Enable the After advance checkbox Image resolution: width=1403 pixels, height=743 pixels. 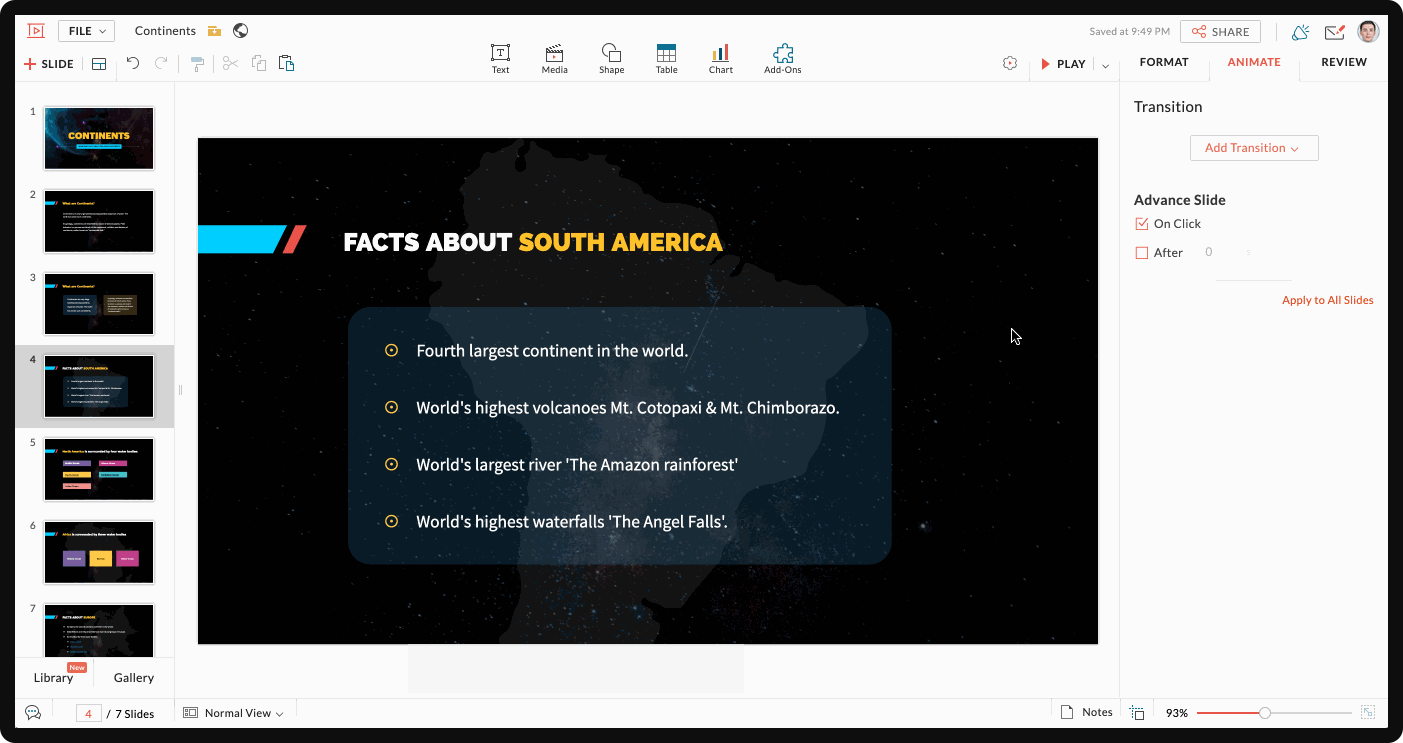coord(1142,253)
